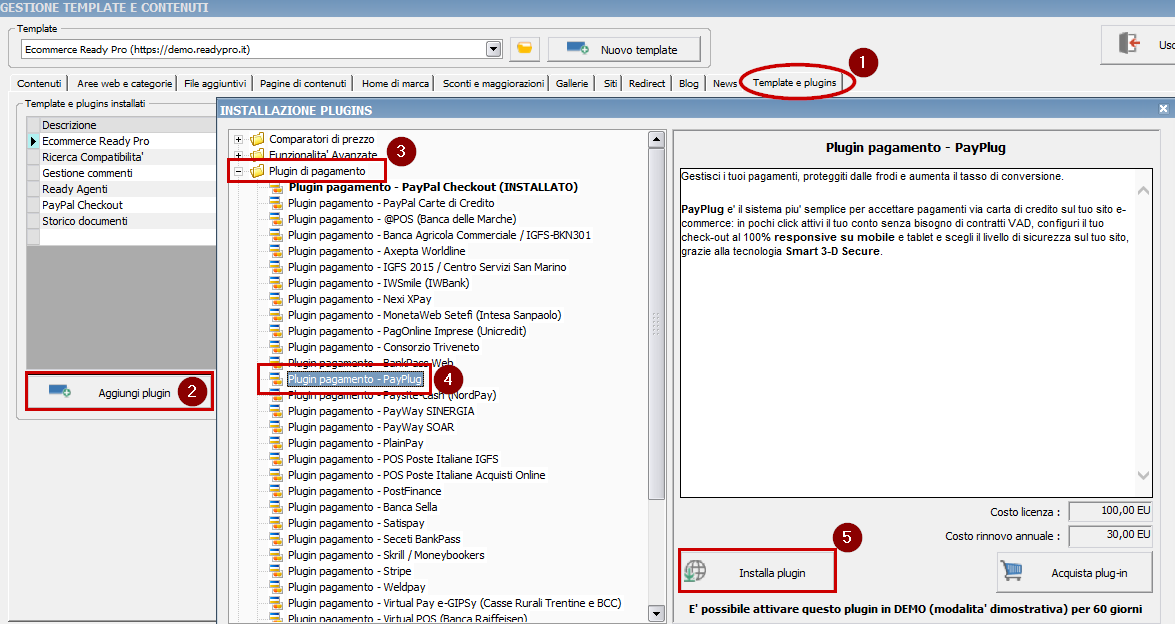Click icon of MonetaWeb Setefi plugin
Viewport: 1175px width, 624px height.
tap(276, 315)
